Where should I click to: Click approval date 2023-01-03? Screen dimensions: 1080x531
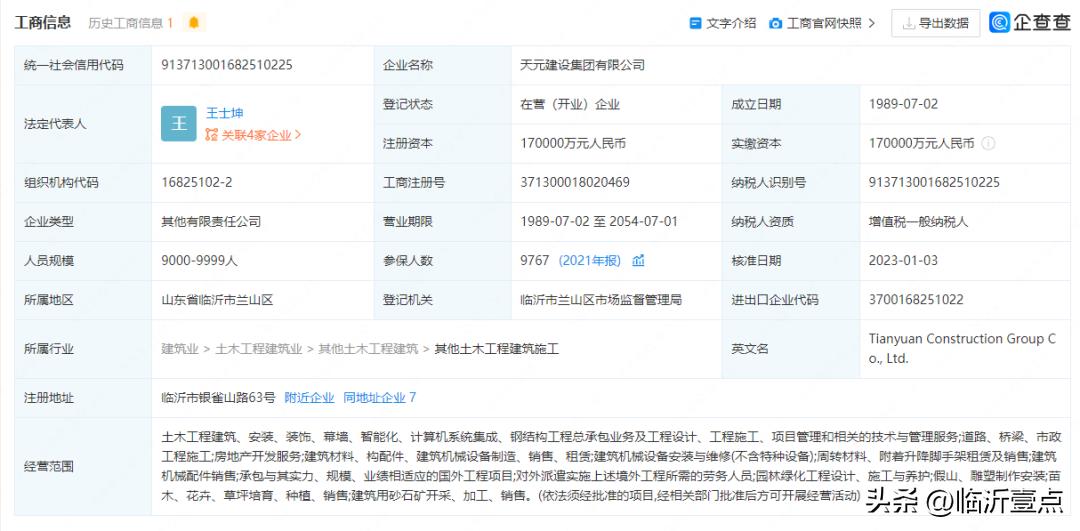pos(904,261)
